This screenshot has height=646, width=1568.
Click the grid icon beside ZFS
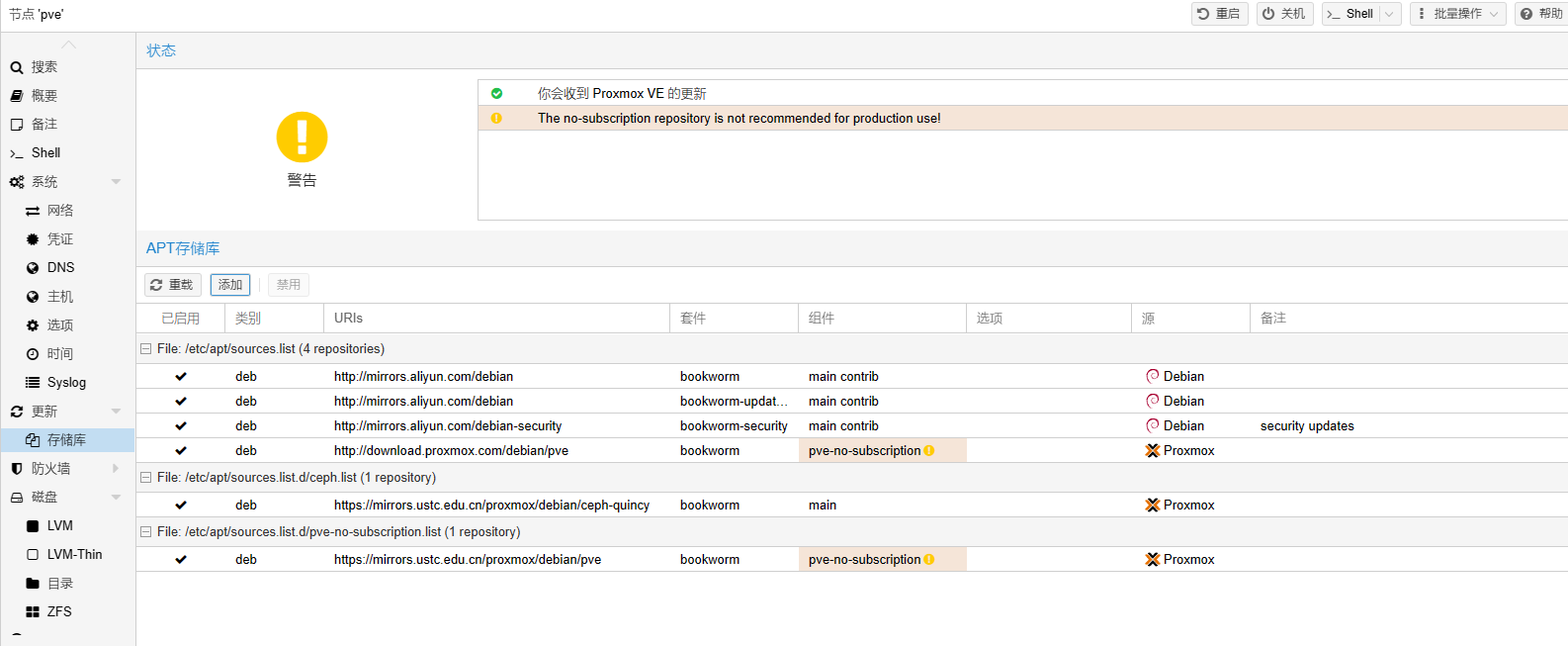(33, 612)
